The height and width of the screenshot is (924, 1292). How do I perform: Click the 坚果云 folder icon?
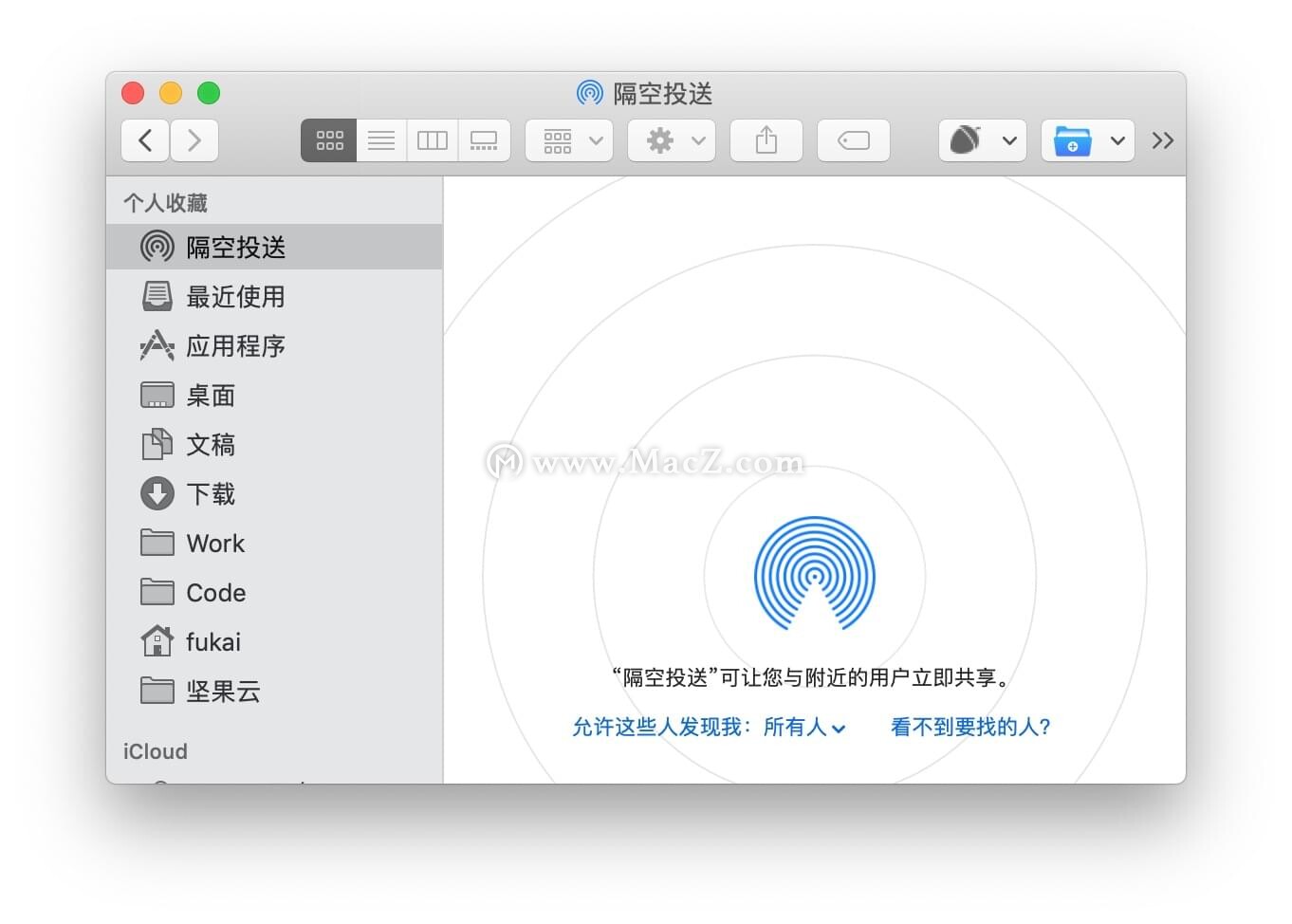pos(157,691)
